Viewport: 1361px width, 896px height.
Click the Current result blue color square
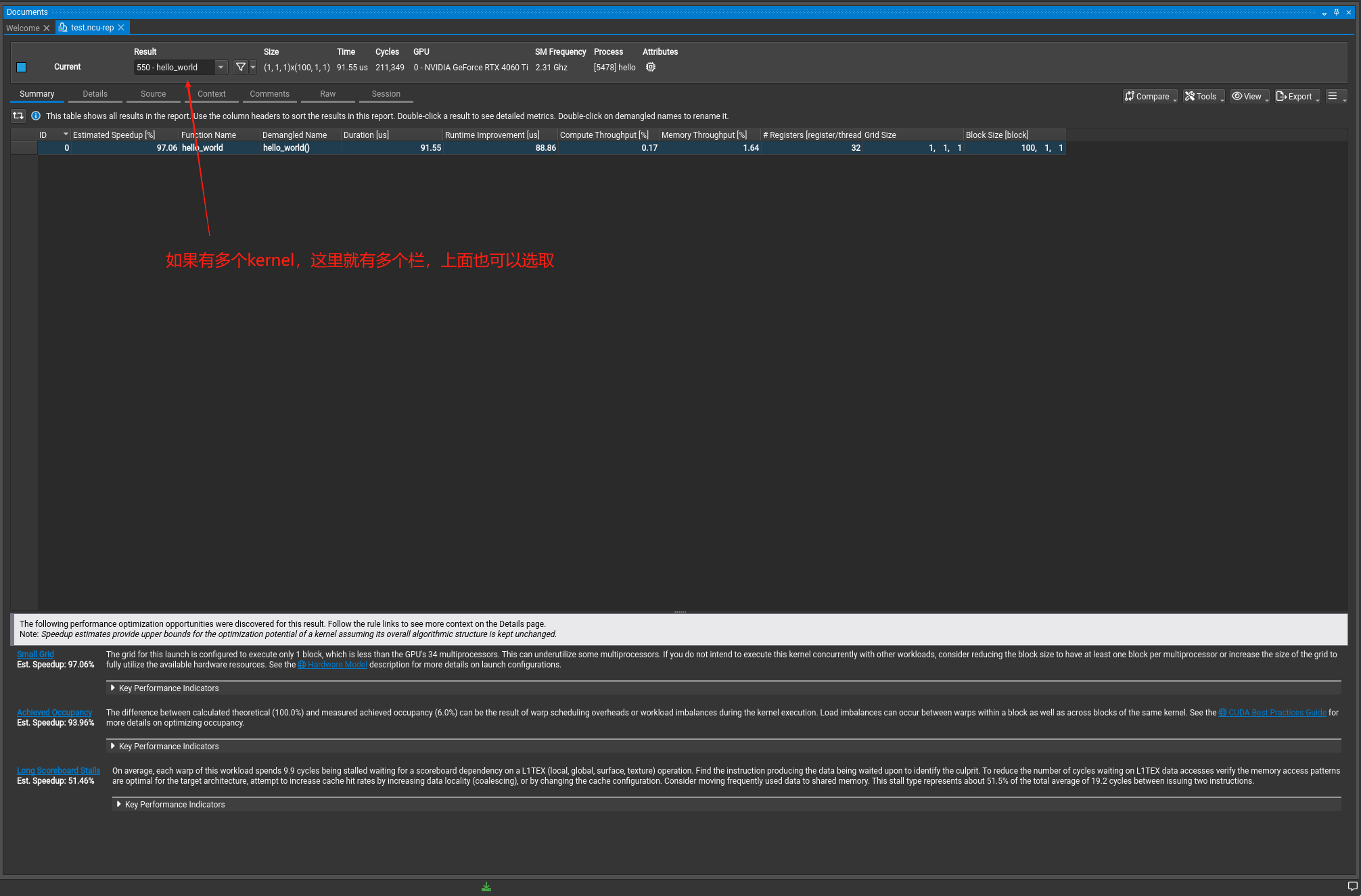pyautogui.click(x=21, y=67)
